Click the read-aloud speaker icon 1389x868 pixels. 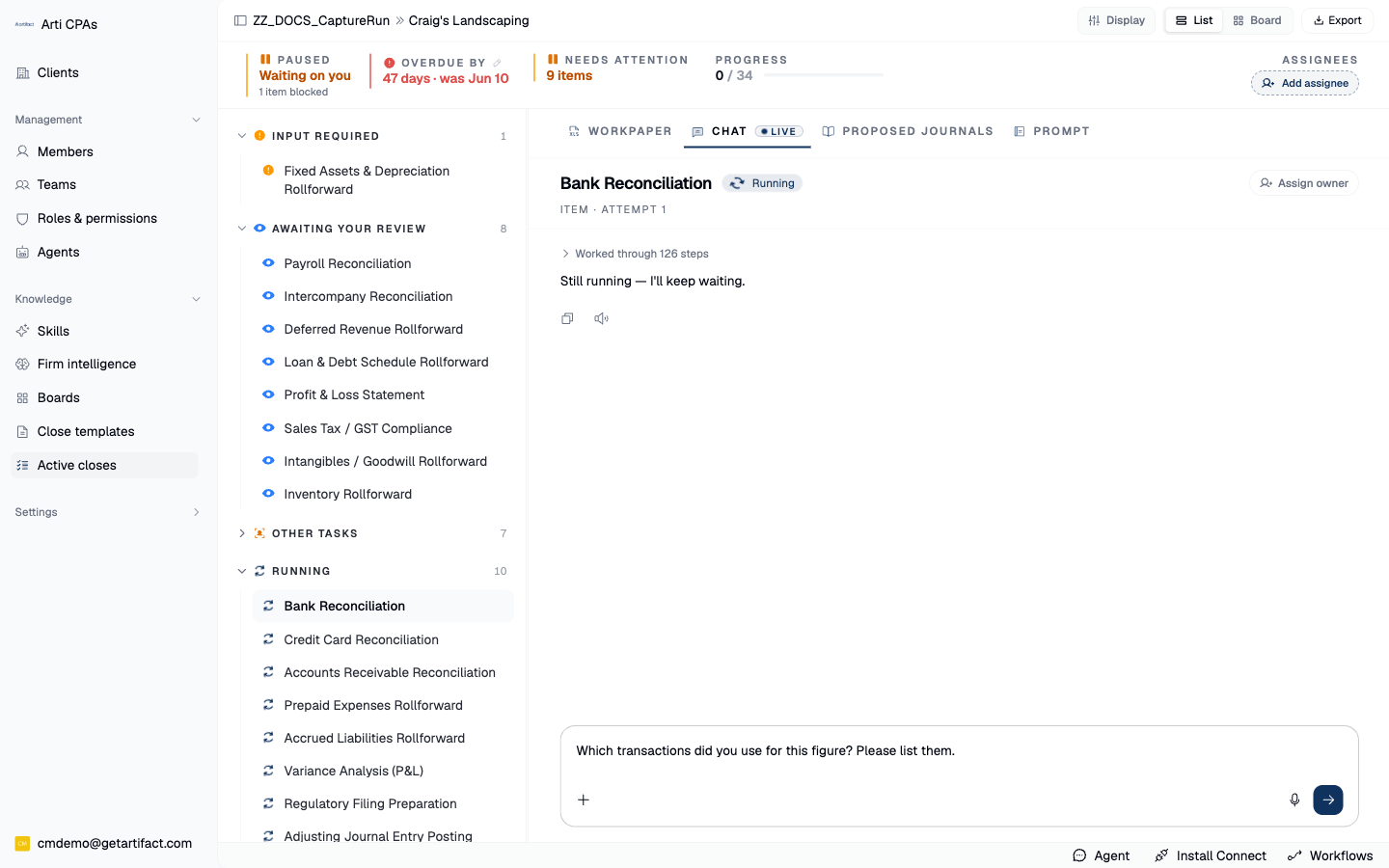[601, 318]
